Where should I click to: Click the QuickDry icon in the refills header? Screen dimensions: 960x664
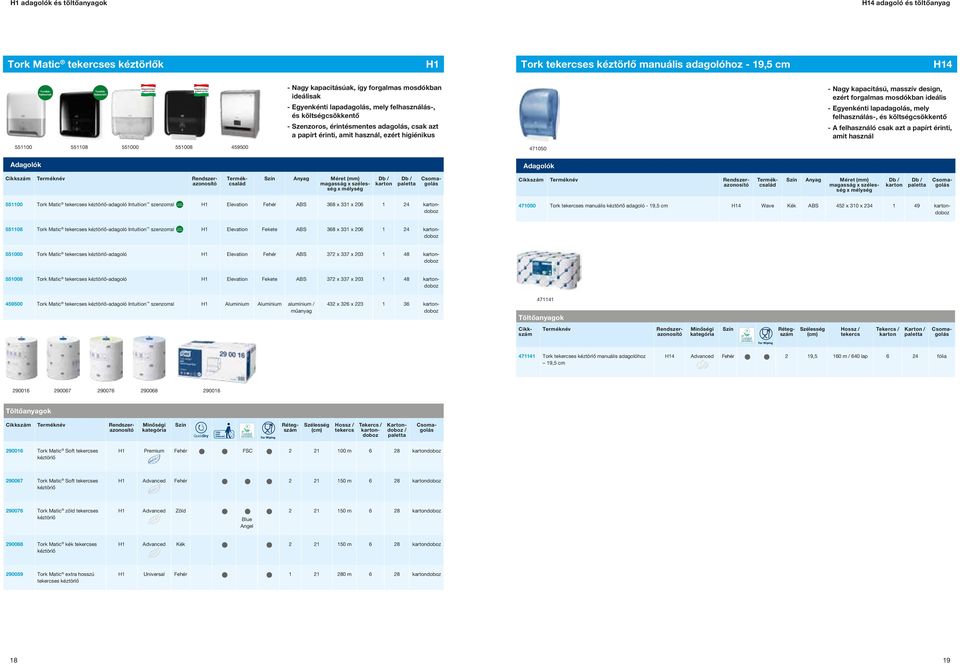pyautogui.click(x=201, y=429)
